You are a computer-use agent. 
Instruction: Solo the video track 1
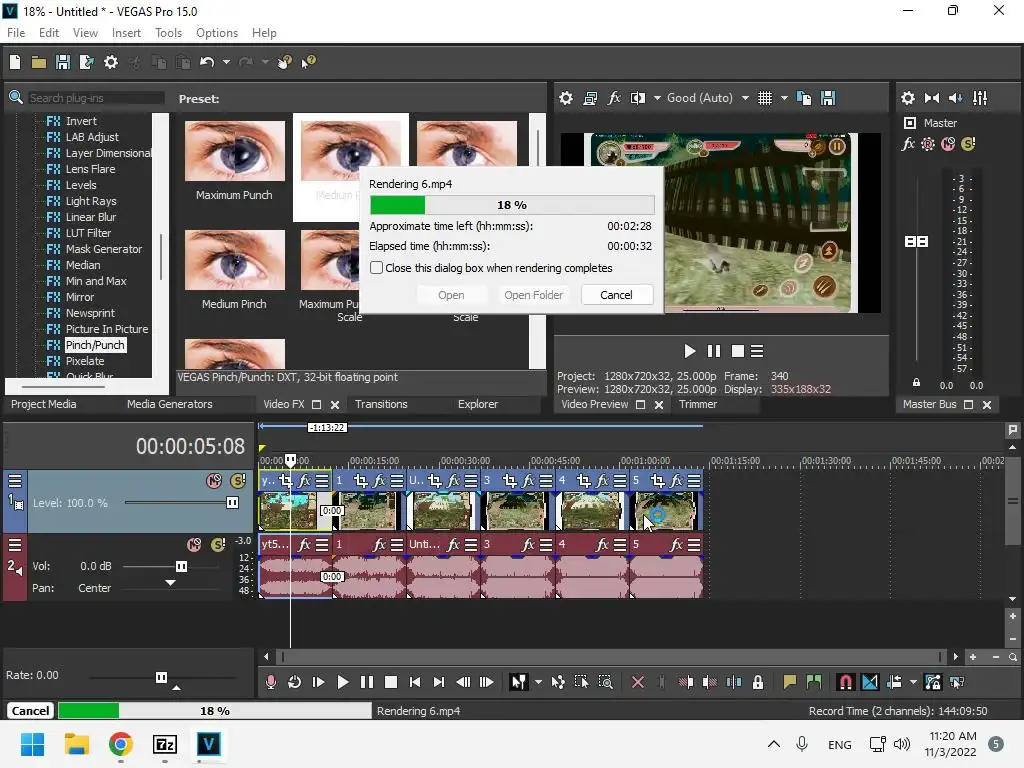click(x=238, y=481)
